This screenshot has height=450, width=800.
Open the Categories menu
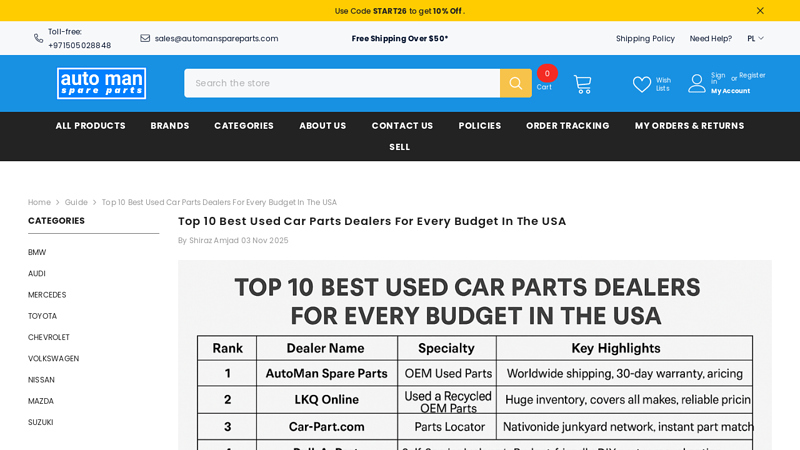coord(244,126)
